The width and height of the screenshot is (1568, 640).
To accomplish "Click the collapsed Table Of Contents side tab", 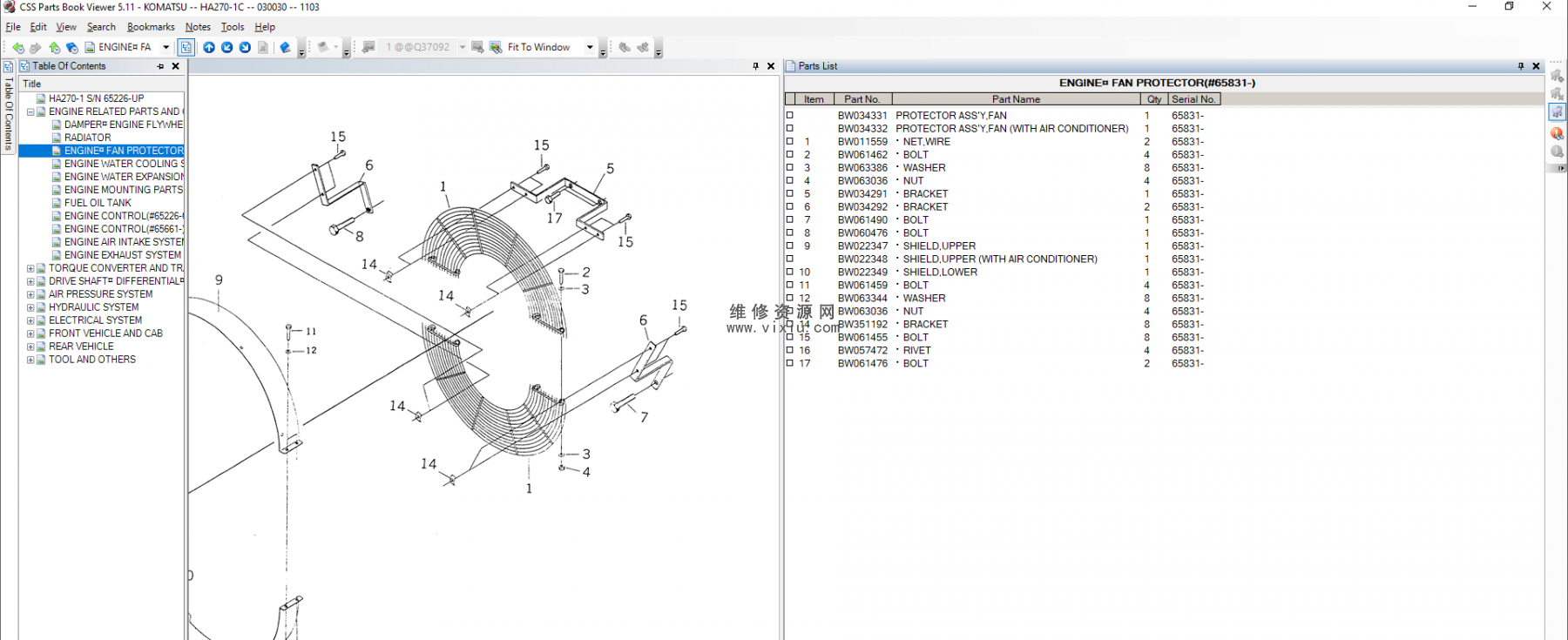I will (8, 105).
